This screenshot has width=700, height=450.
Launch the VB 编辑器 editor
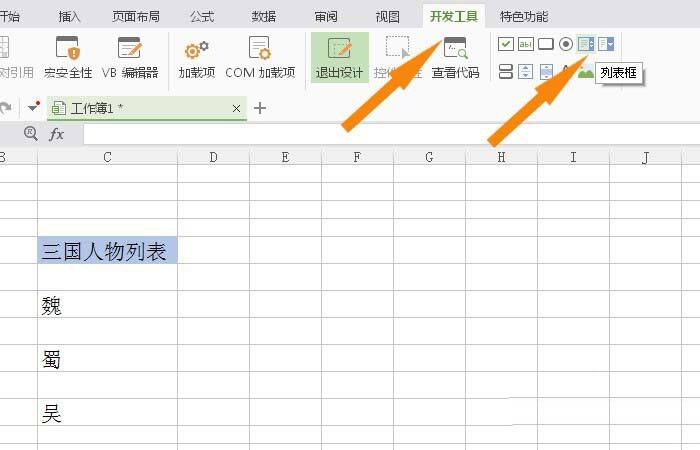(130, 58)
